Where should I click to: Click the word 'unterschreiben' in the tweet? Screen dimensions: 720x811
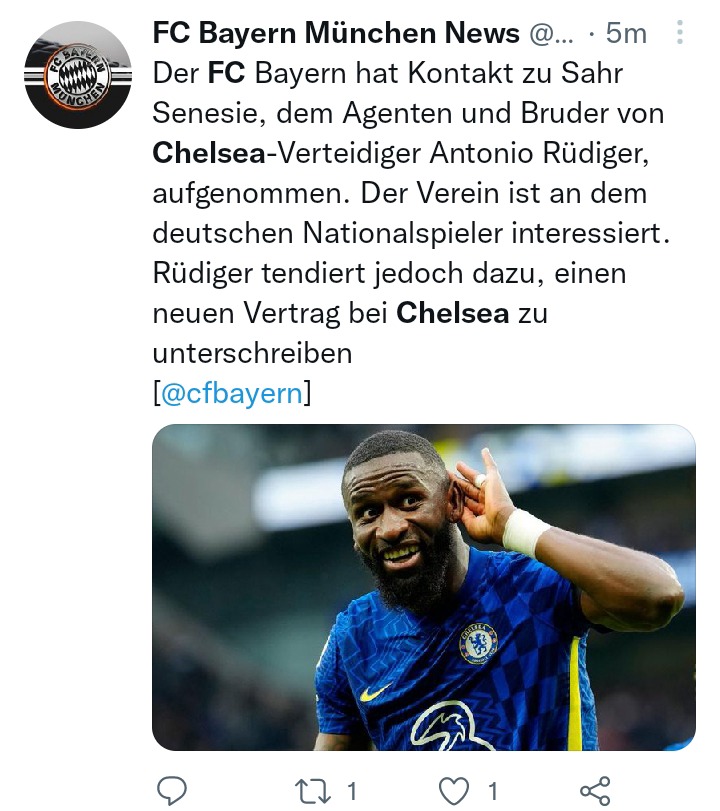click(252, 354)
